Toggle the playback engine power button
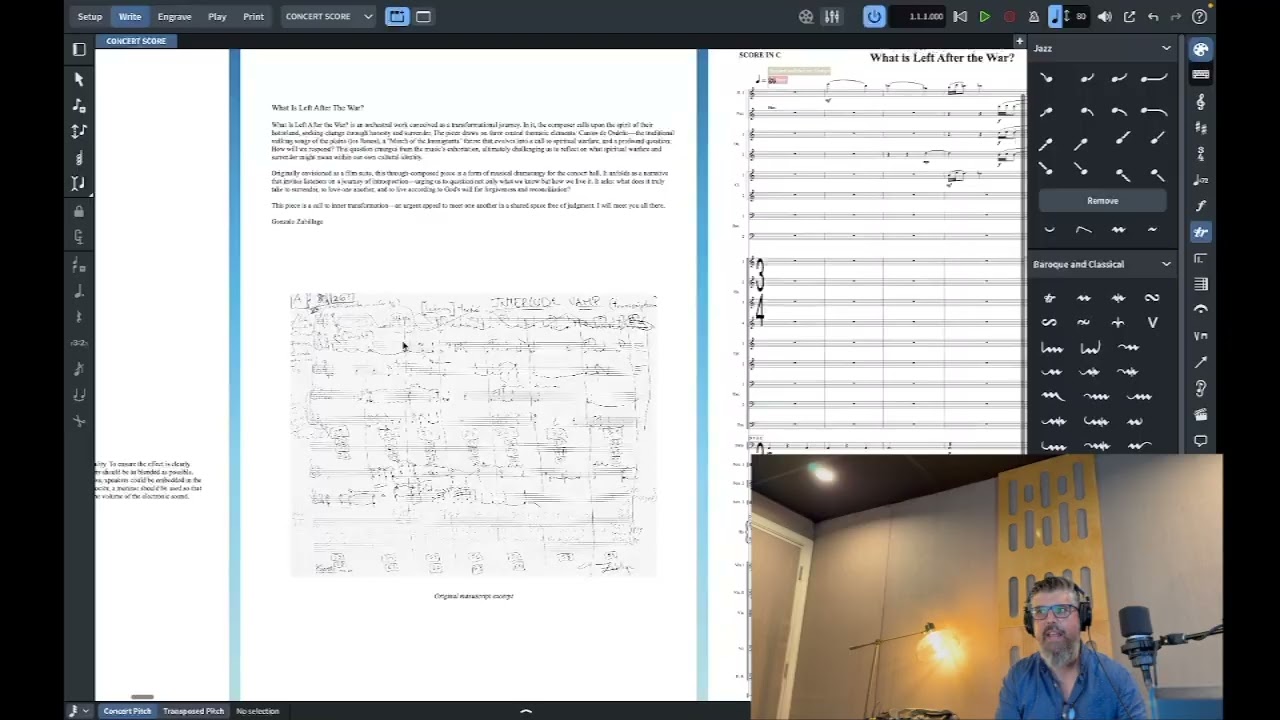This screenshot has height=720, width=1280. (x=874, y=16)
